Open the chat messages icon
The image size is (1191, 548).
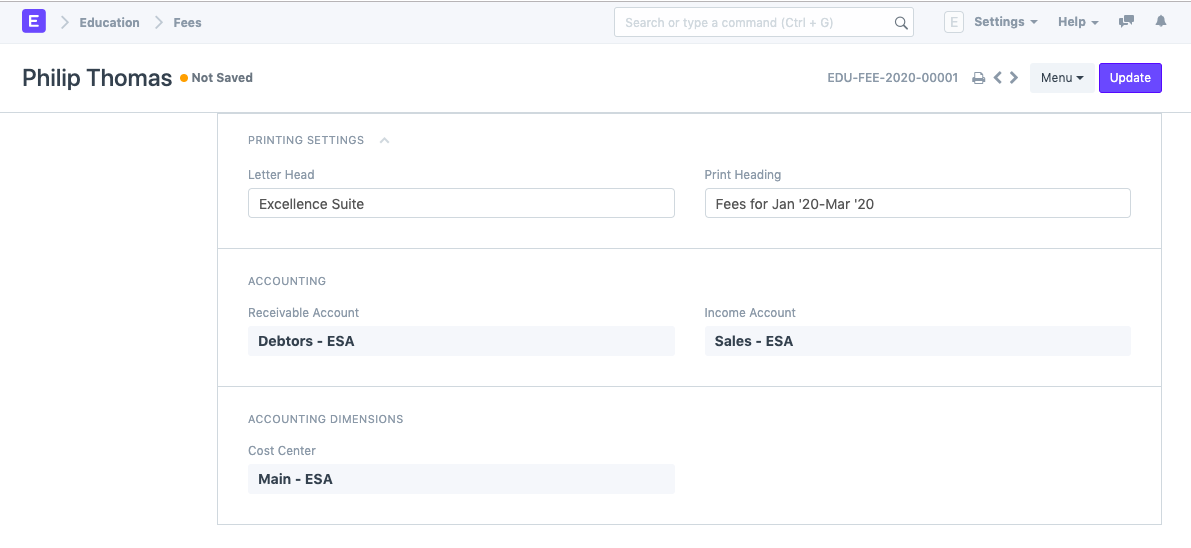coord(1126,22)
